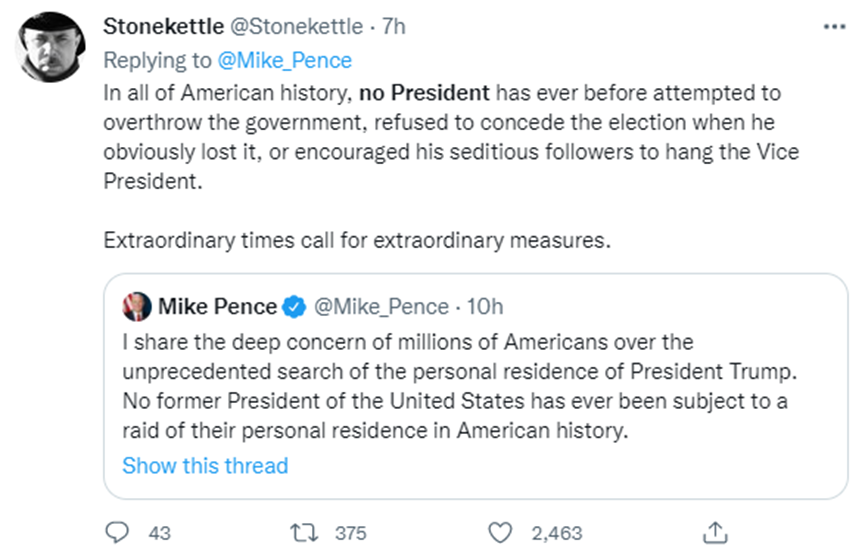Like the tweet with the heart icon
Image resolution: width=865 pixels, height=553 pixels.
[505, 532]
